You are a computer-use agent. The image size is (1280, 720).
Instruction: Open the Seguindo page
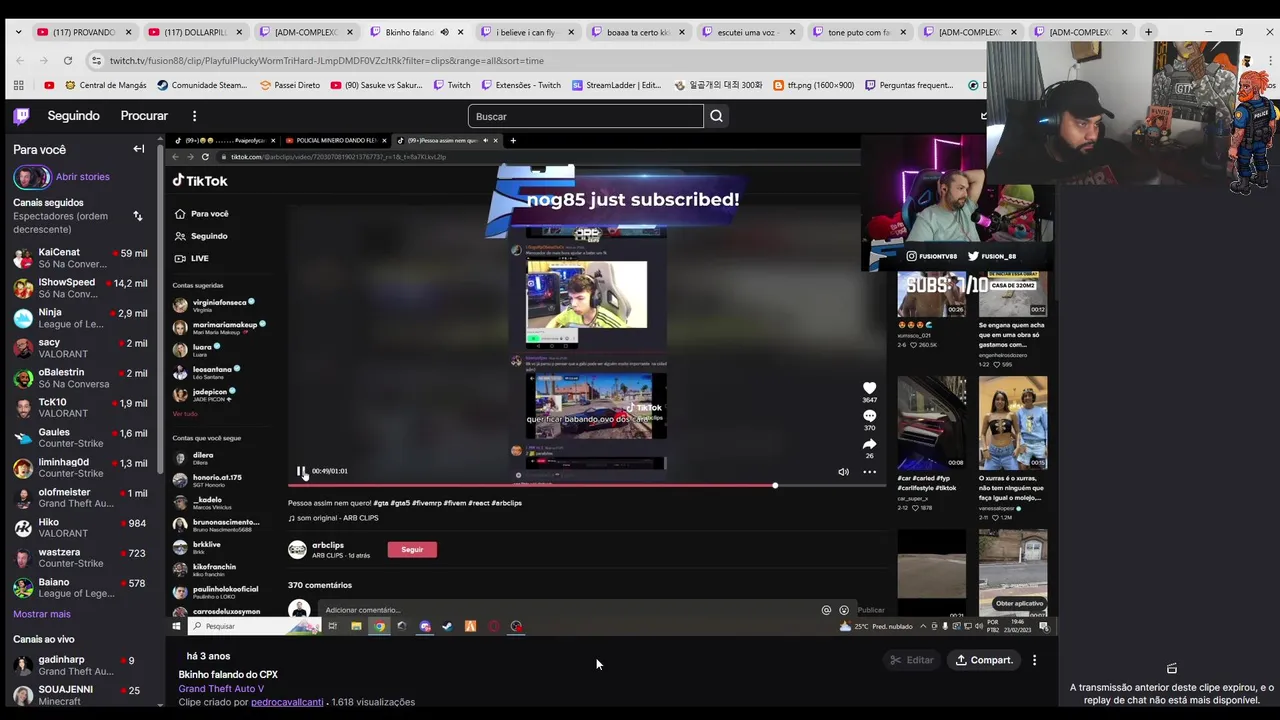pyautogui.click(x=74, y=116)
